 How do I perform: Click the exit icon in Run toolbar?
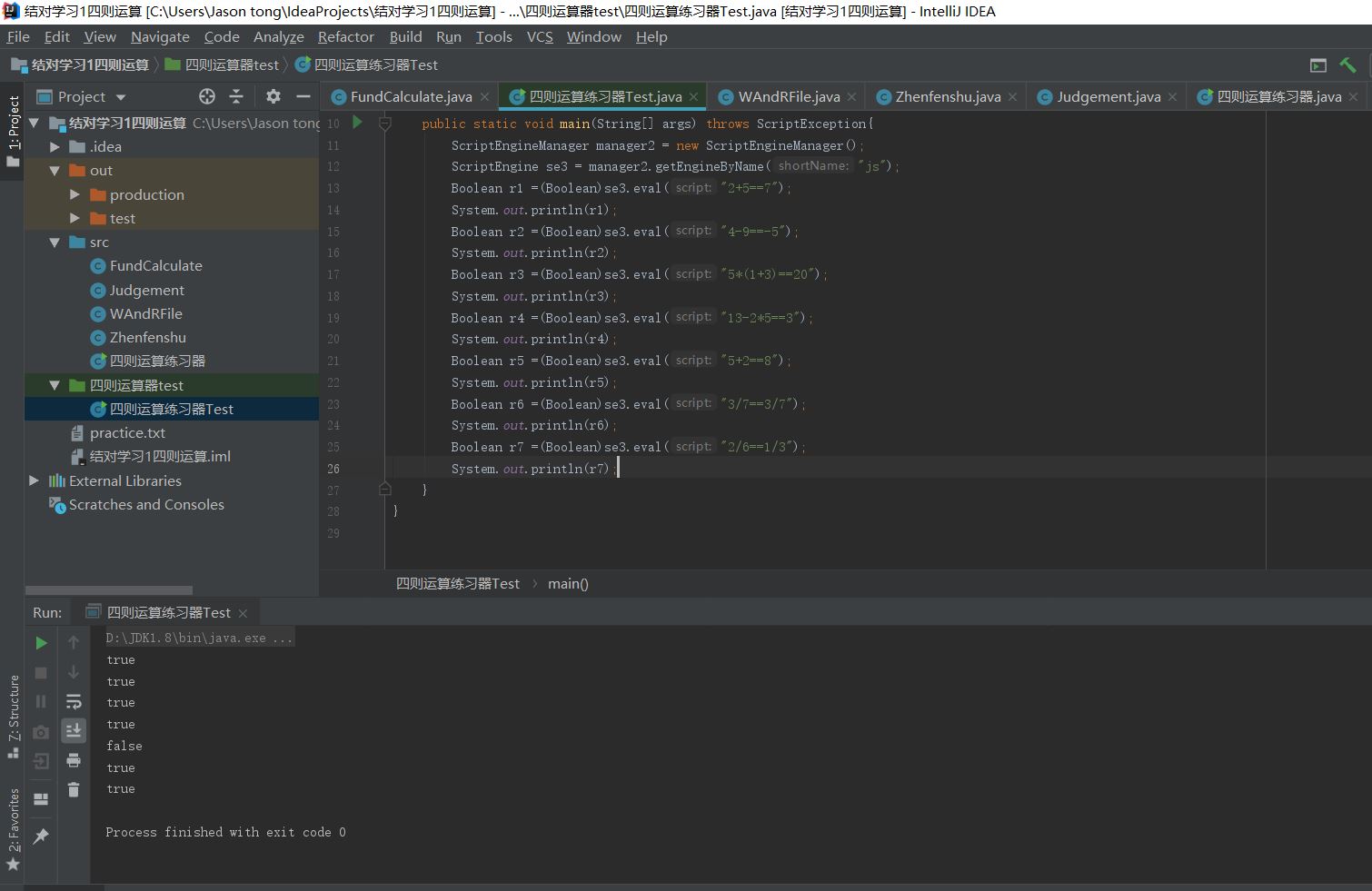(x=41, y=761)
